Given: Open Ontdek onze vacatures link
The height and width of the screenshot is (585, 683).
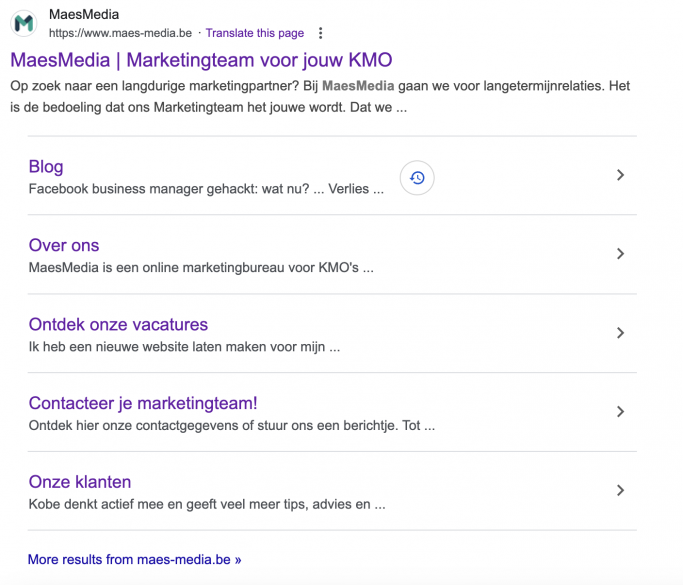Looking at the screenshot, I should coord(118,325).
